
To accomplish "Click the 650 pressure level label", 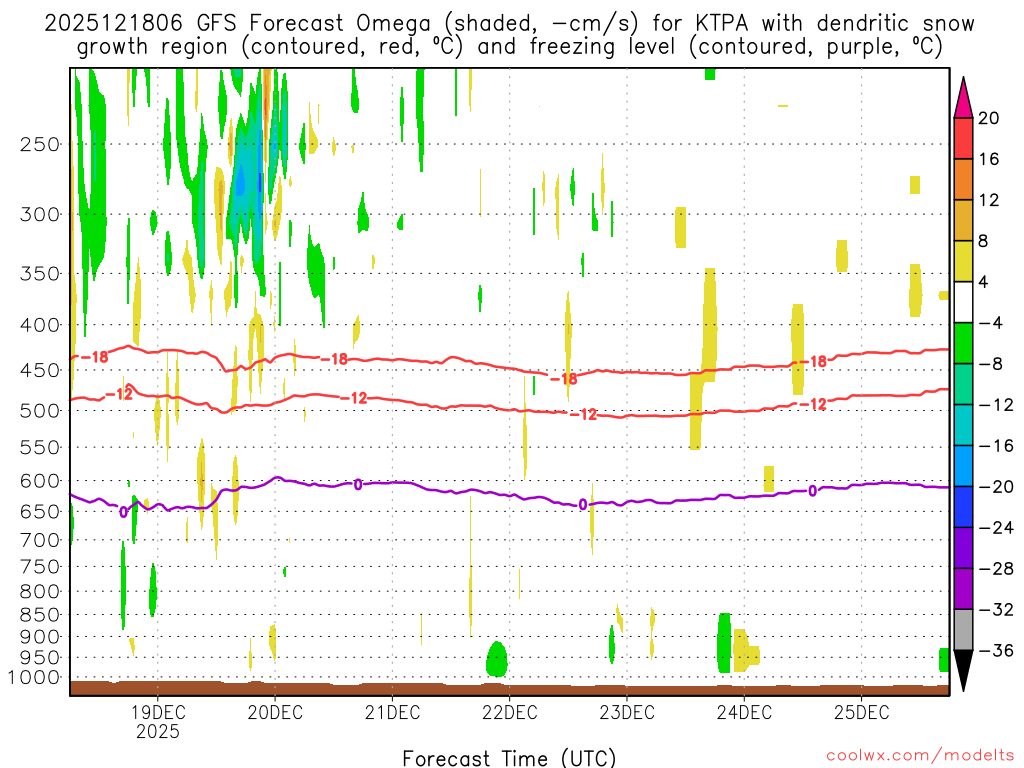I will pos(40,511).
